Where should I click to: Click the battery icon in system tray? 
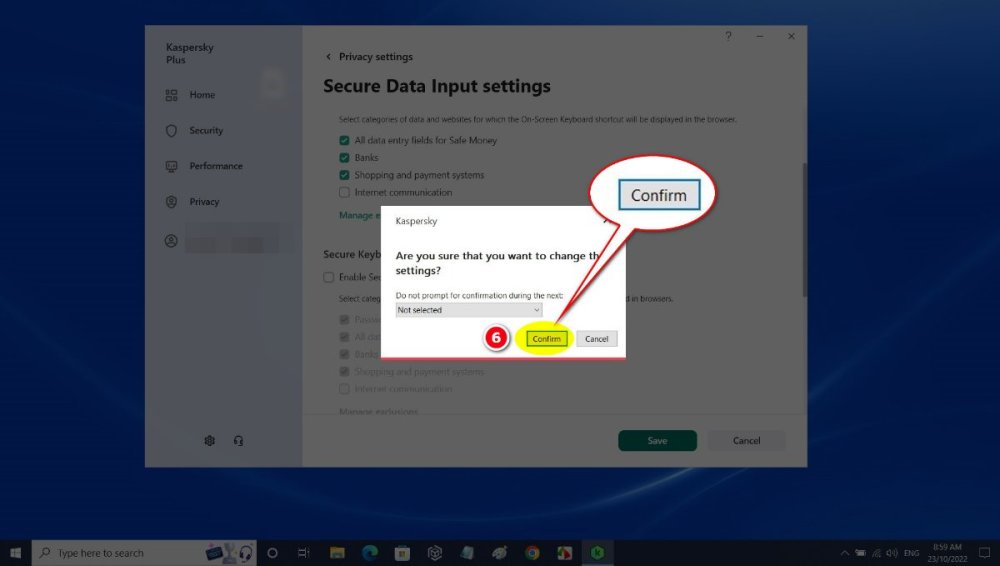[x=860, y=553]
